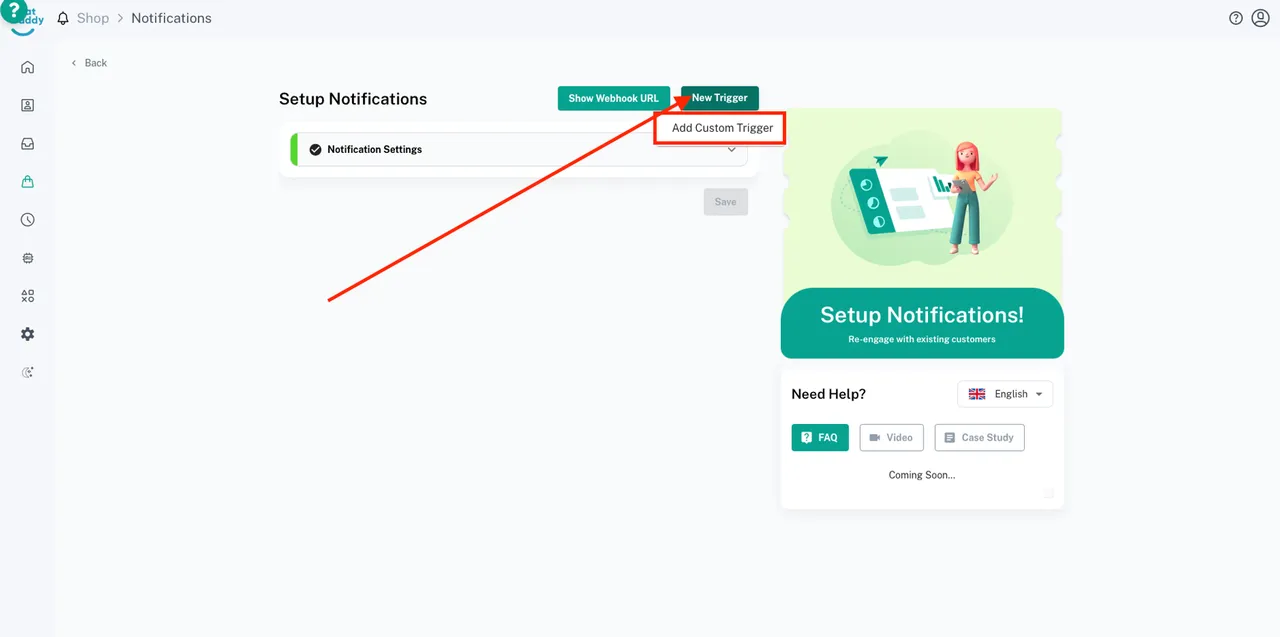Open the settings gear in sidebar
Screen dimensions: 1280x637
[x=28, y=334]
